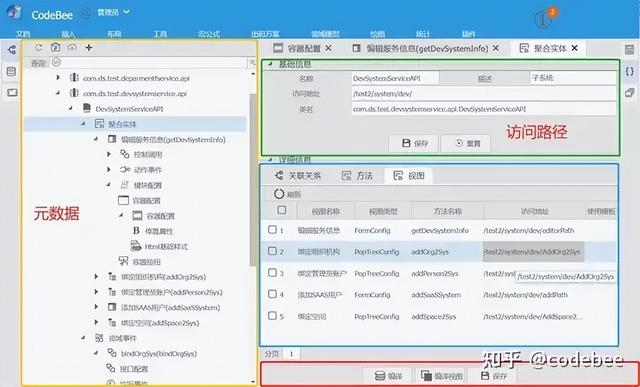
Task: Click the 重置 reset button
Action: 466,143
